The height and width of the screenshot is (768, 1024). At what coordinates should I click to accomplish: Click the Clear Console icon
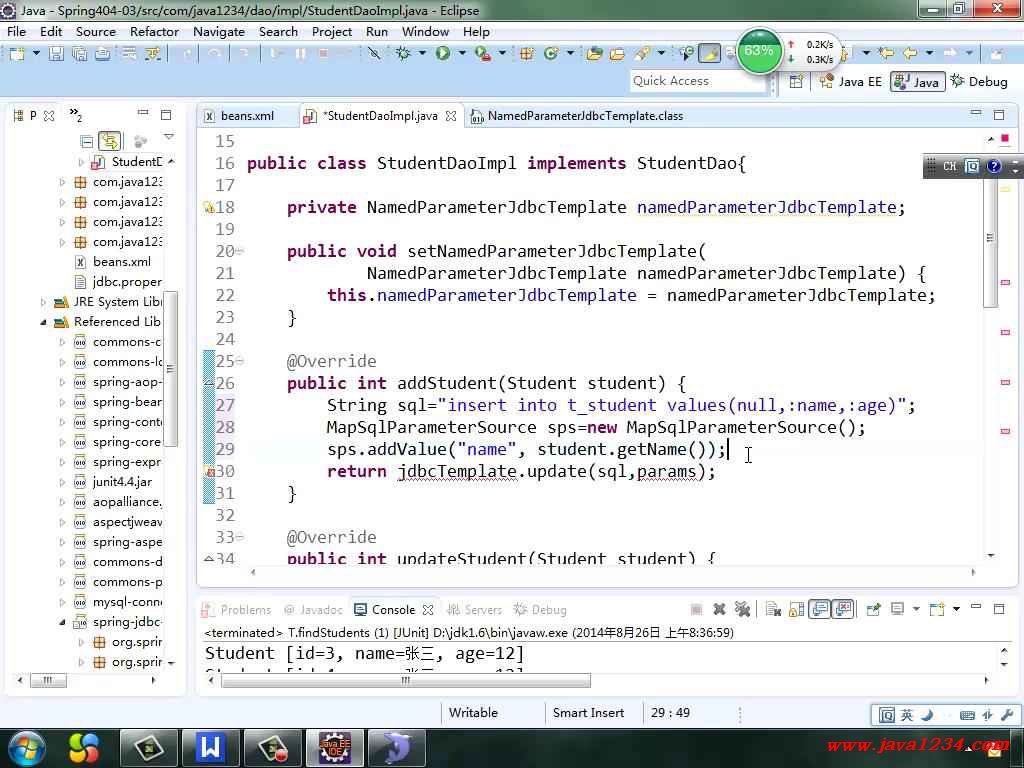(773, 609)
